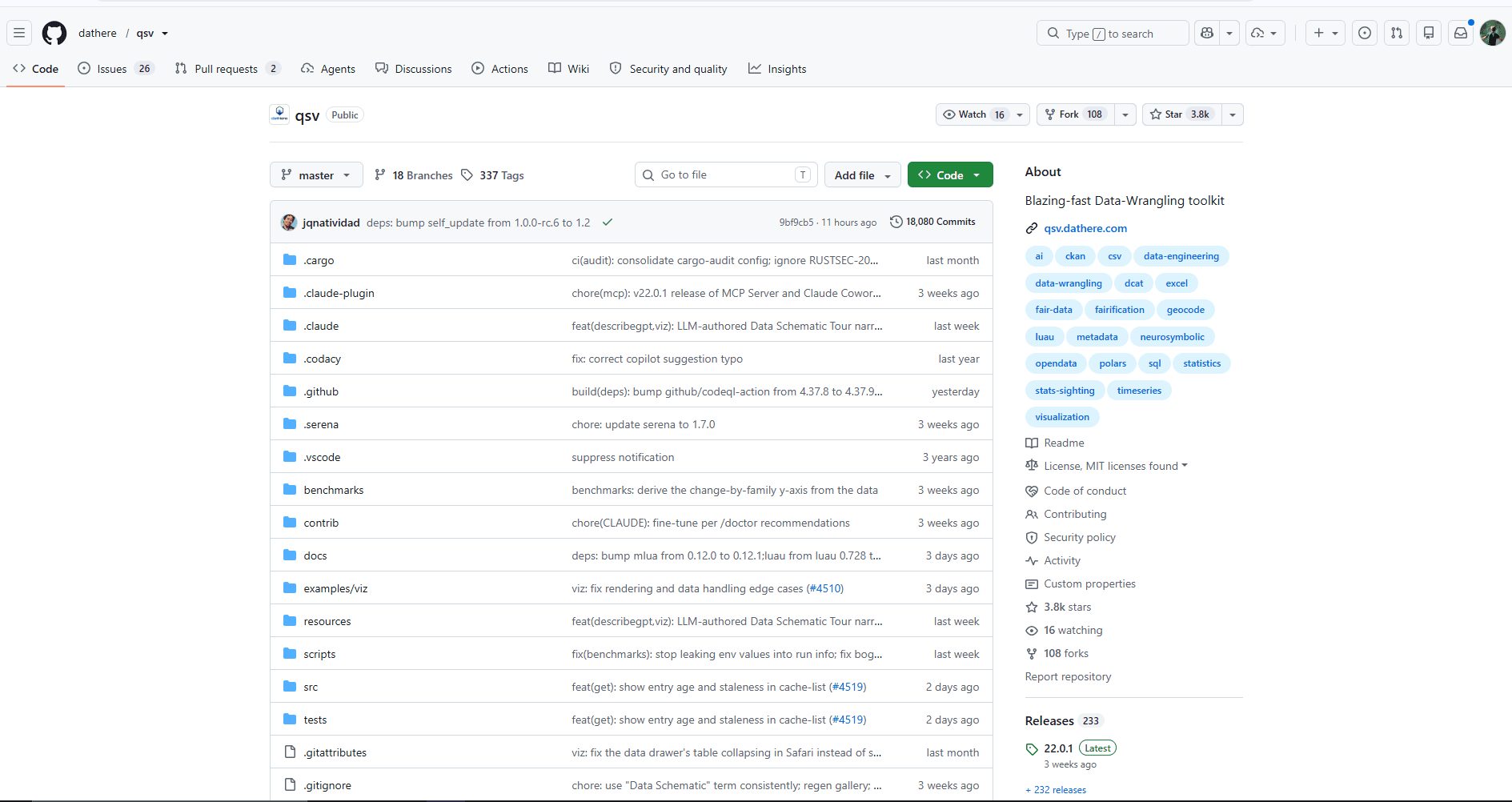Open the Actions tab
The height and width of the screenshot is (802, 1512).
[500, 69]
